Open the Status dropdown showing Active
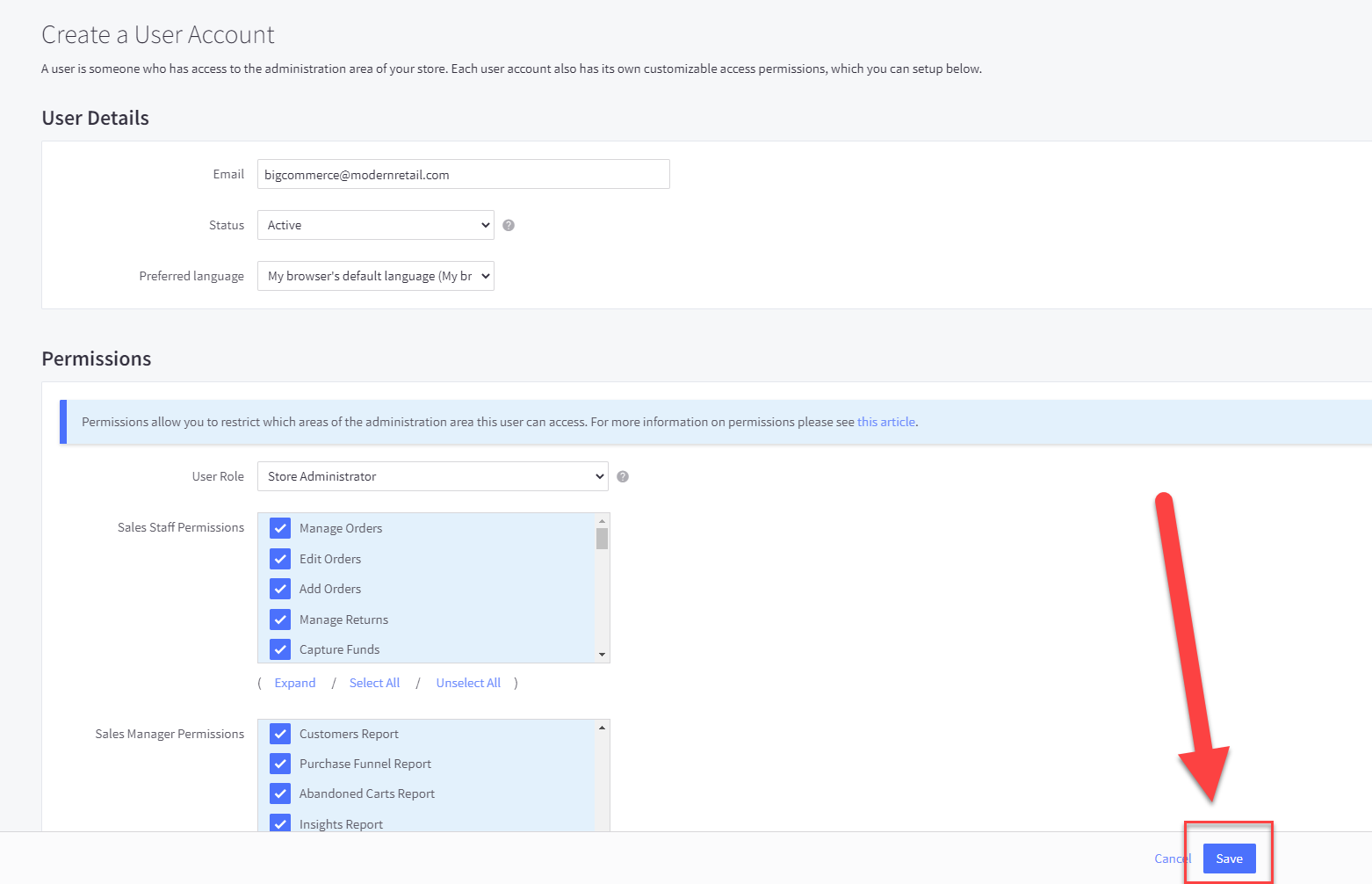This screenshot has width=1372, height=884. (376, 225)
